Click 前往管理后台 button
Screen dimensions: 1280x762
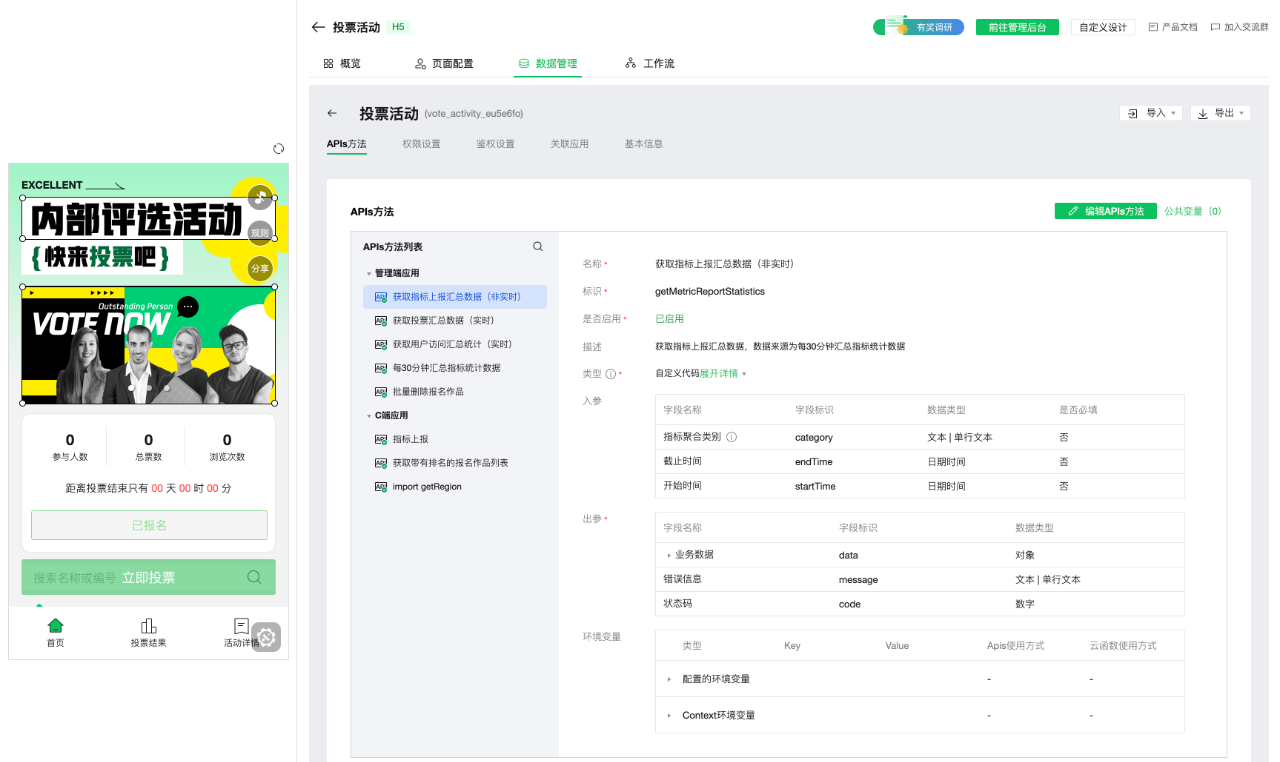[1017, 27]
